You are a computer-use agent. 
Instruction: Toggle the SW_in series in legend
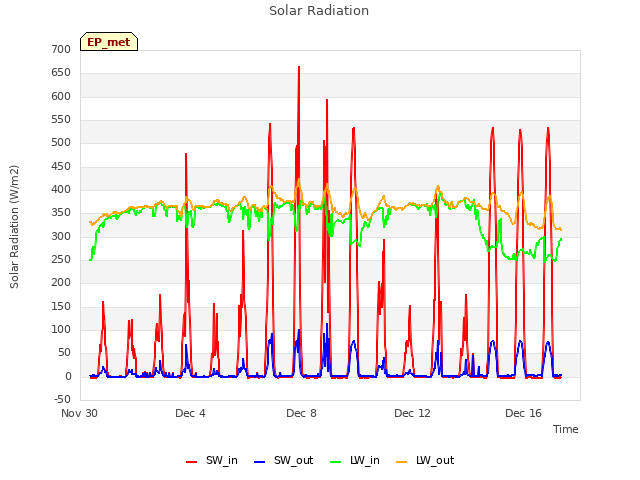point(211,461)
